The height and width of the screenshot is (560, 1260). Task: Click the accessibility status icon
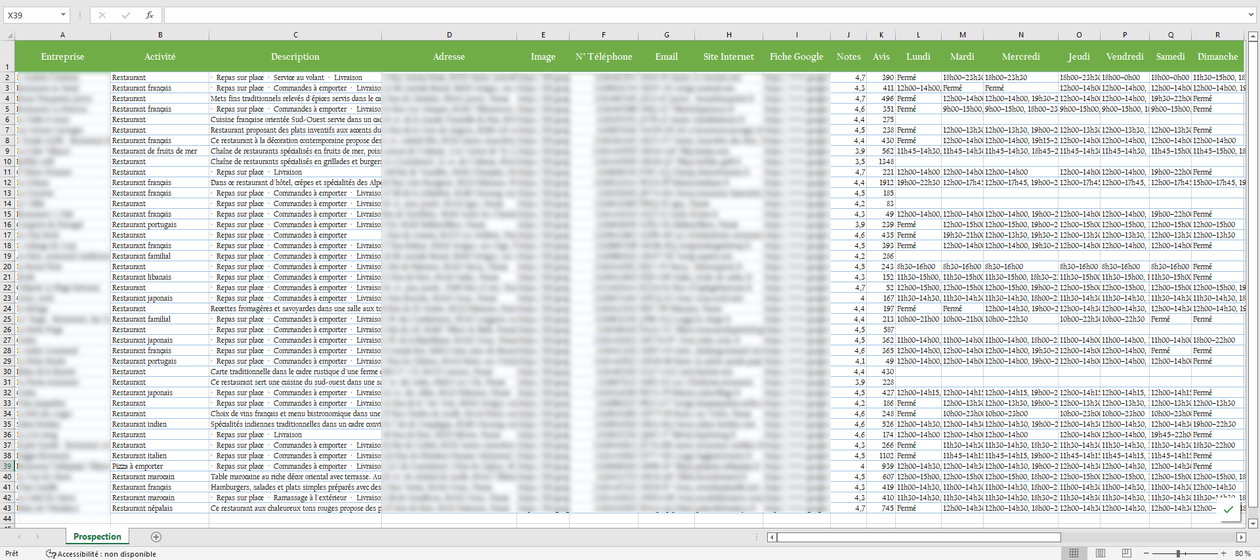click(x=51, y=553)
